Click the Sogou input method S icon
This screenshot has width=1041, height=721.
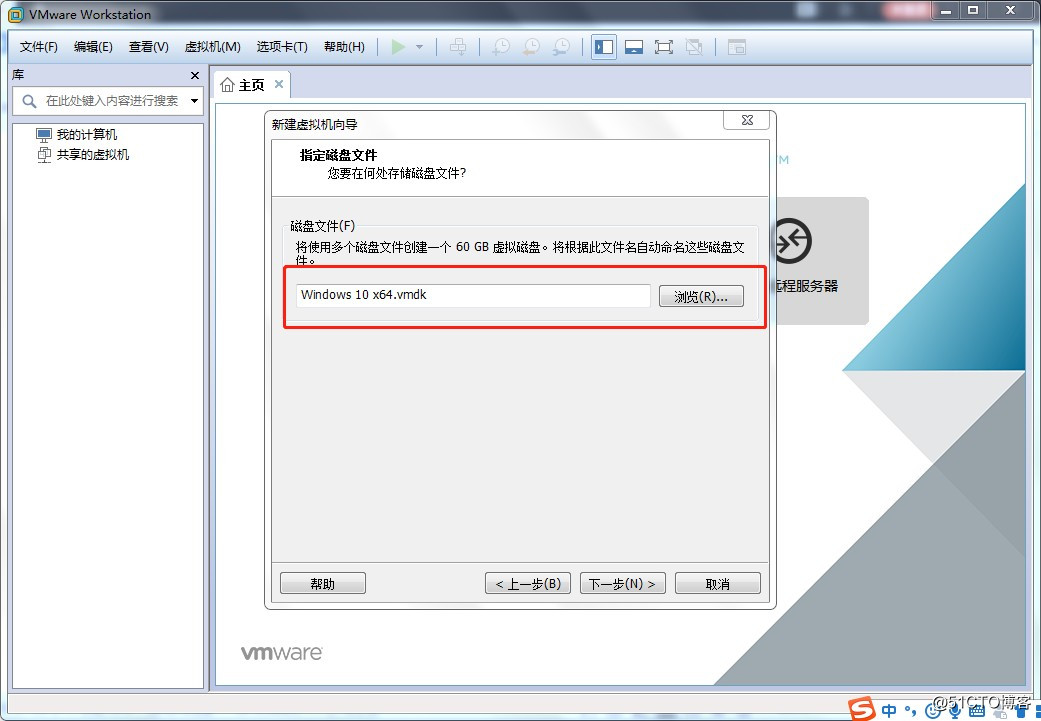point(862,709)
